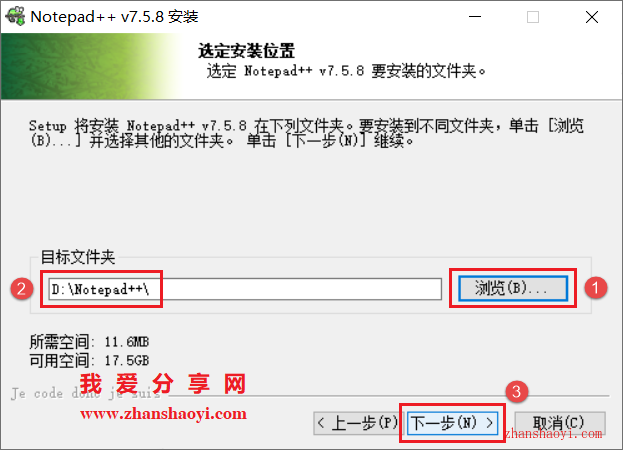Image resolution: width=623 pixels, height=450 pixels.
Task: Click the Notepad++ v7.5.8 安装 title text
Action: pyautogui.click(x=114, y=17)
